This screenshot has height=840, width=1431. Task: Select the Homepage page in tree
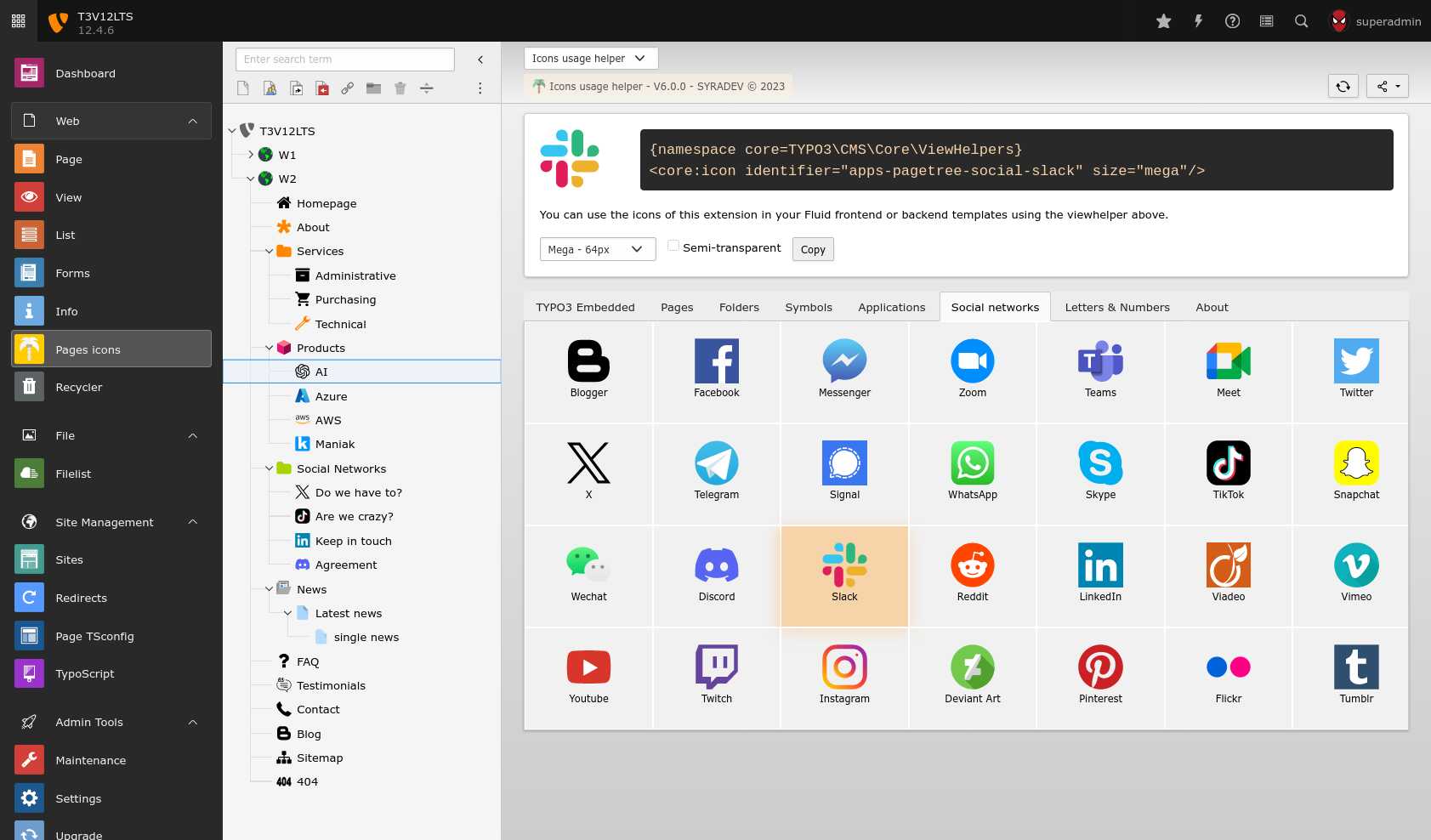coord(327,203)
